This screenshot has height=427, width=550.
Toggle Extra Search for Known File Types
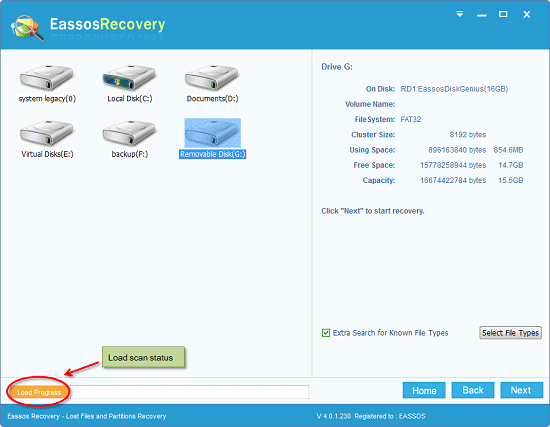click(x=326, y=333)
